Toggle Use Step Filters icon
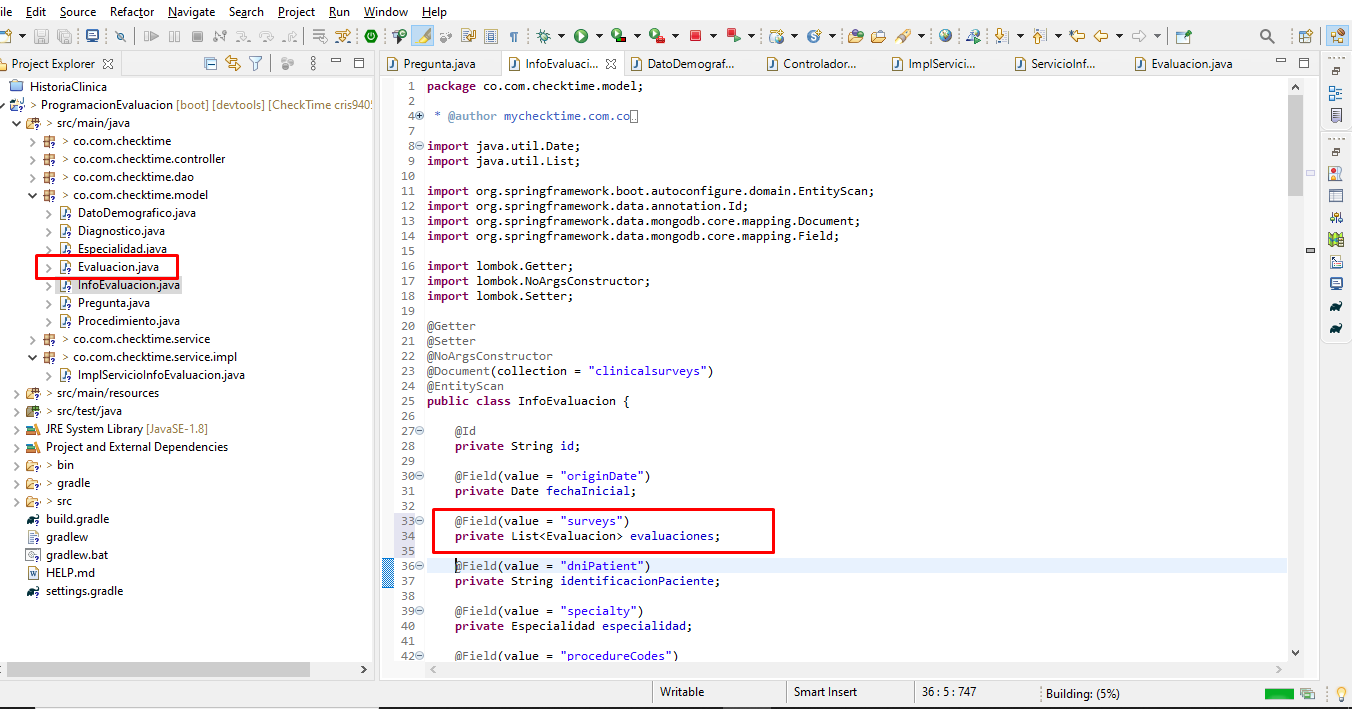The width and height of the screenshot is (1352, 709). point(343,36)
